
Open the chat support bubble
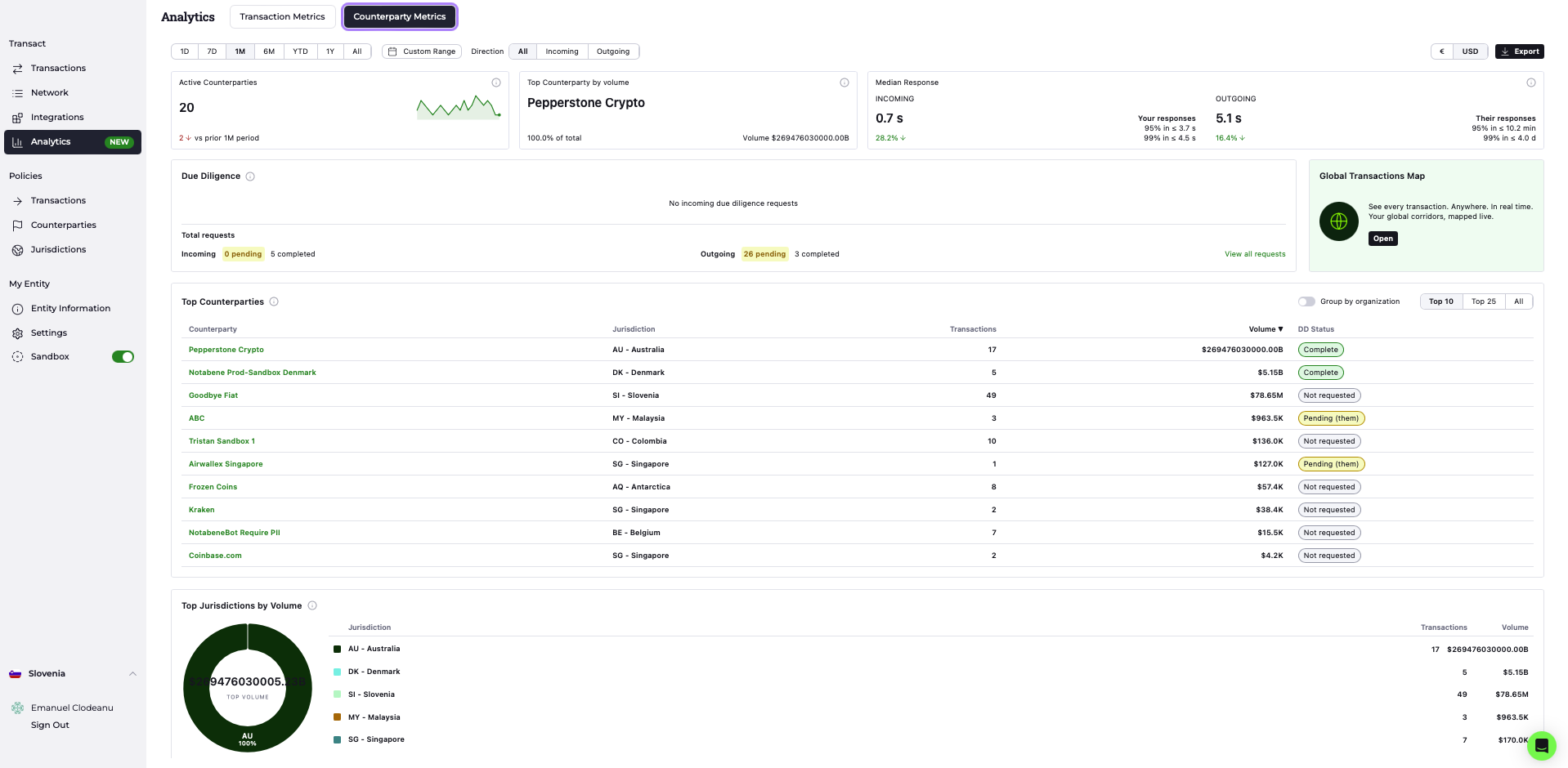(1541, 745)
